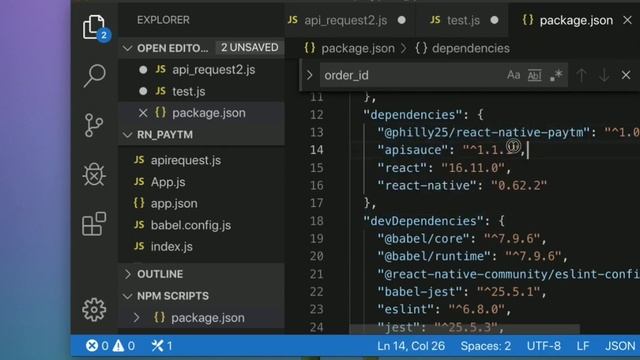Open index.js in the file tree

pos(171,247)
